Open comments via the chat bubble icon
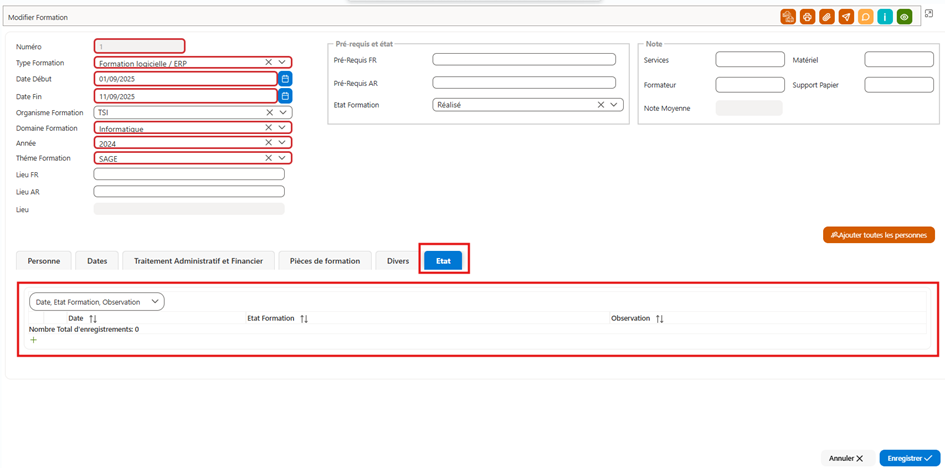945x468 pixels. click(865, 17)
